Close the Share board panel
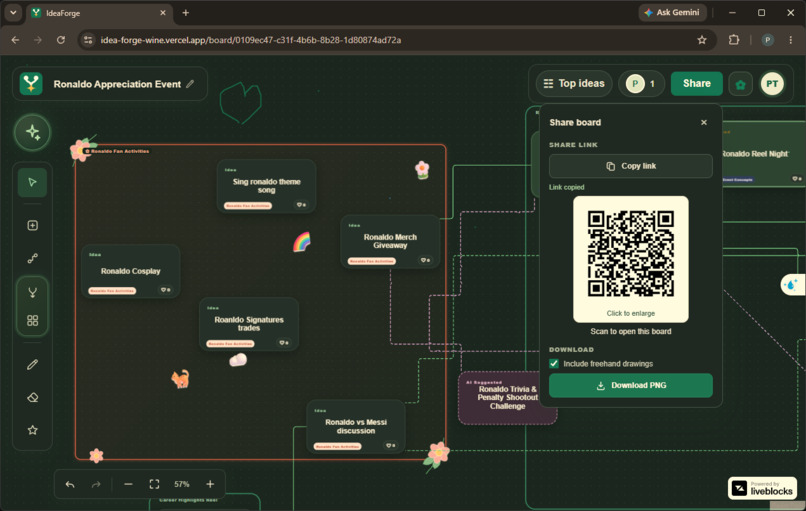The image size is (806, 511). click(x=704, y=122)
